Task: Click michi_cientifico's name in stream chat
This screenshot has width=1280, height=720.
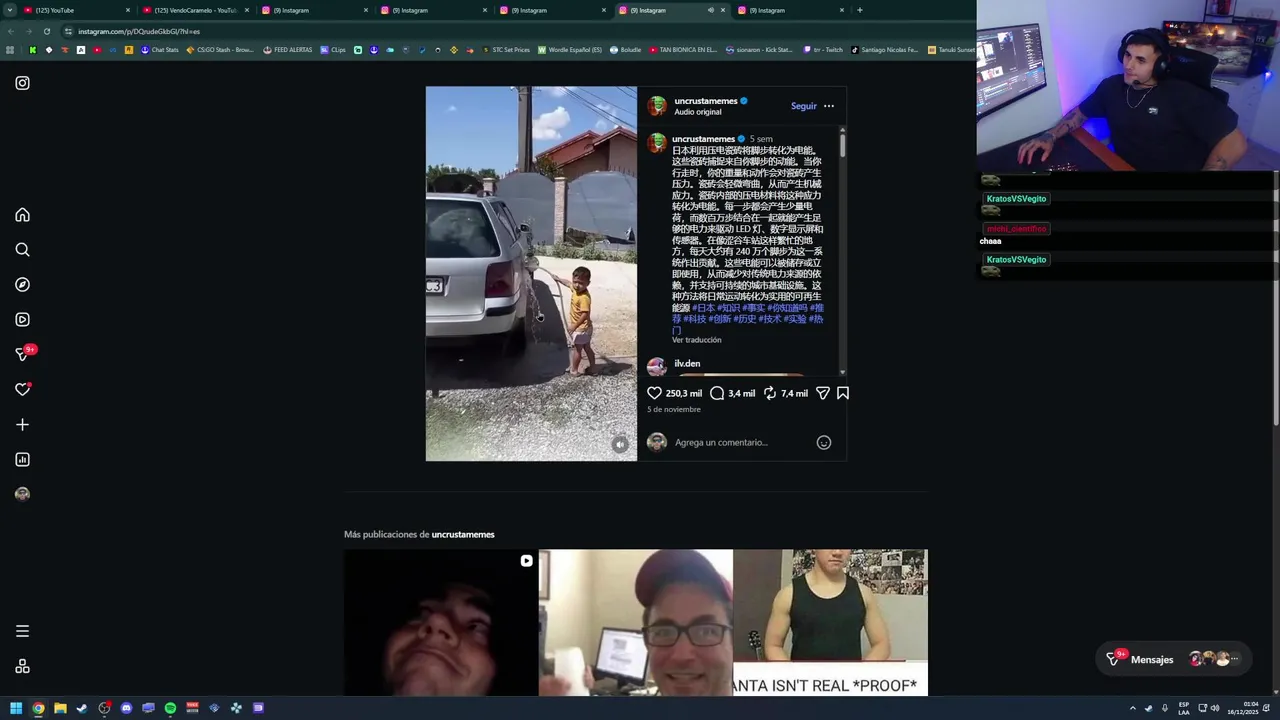Action: tap(1016, 229)
